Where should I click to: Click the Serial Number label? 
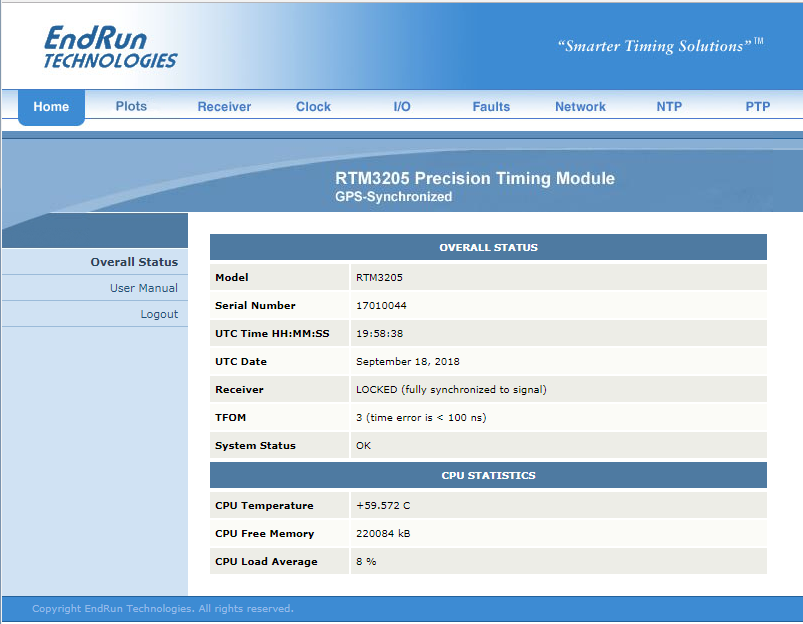[255, 305]
